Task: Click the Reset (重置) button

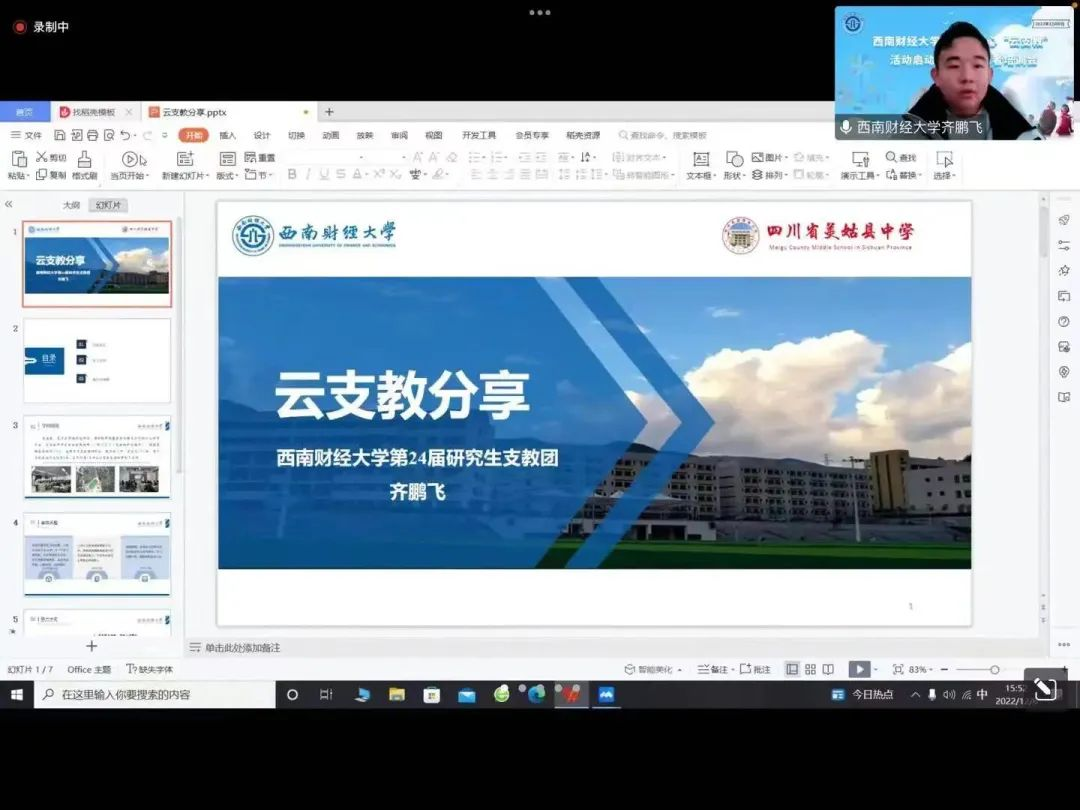Action: (x=261, y=158)
